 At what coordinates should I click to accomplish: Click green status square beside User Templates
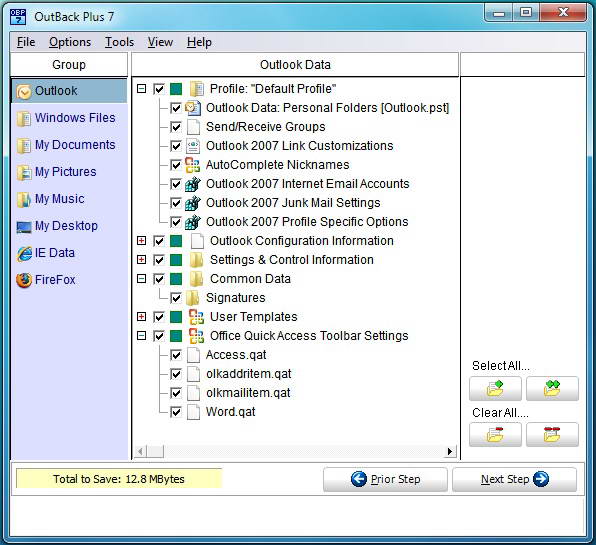coord(176,317)
